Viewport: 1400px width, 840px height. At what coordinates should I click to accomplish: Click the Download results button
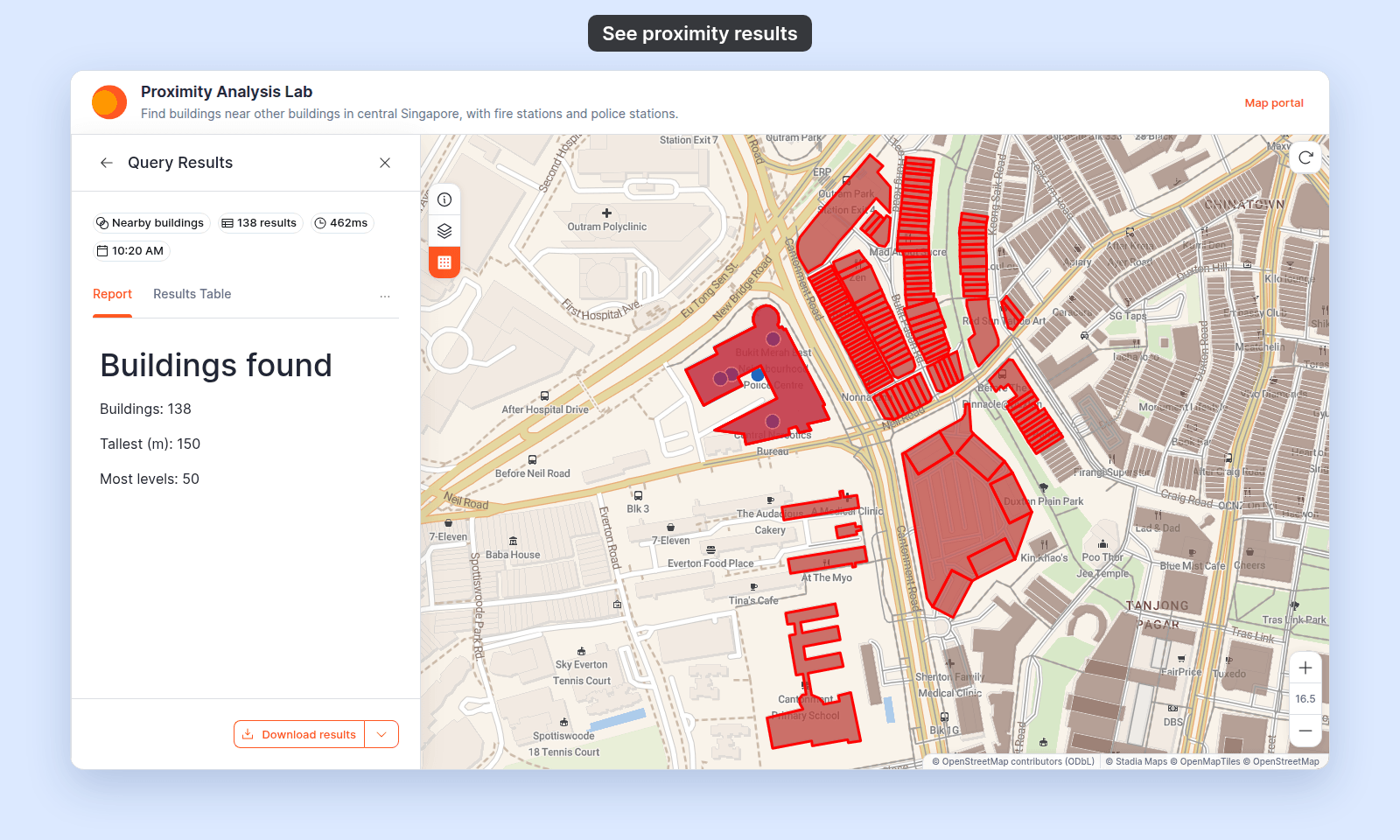point(299,734)
